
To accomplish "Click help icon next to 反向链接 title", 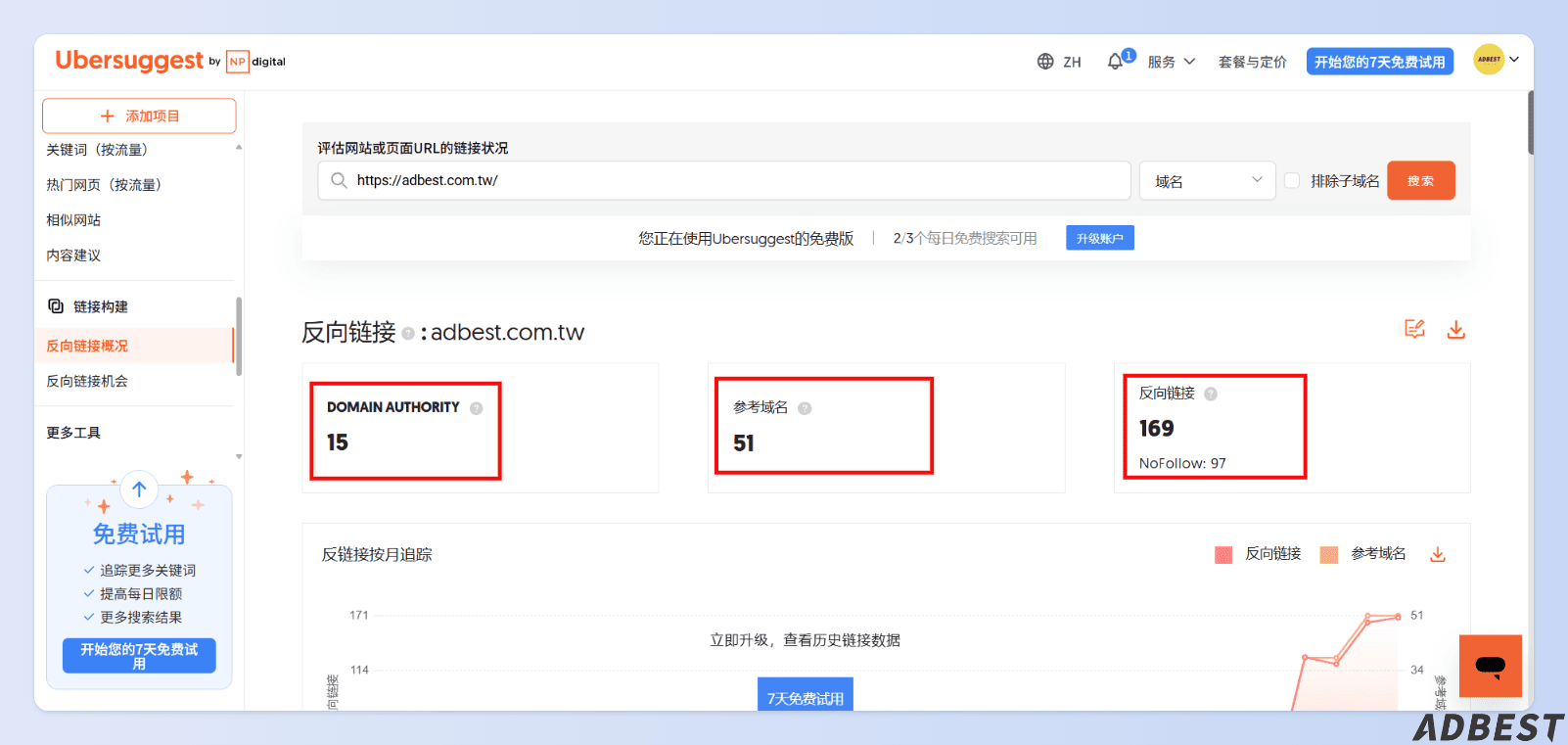I will 408,334.
